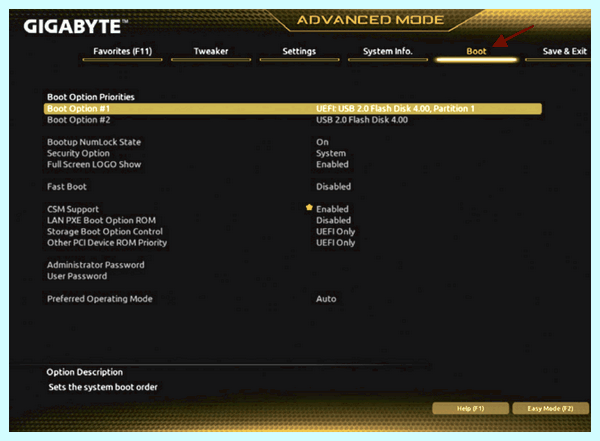Open User Password setting

(77, 276)
